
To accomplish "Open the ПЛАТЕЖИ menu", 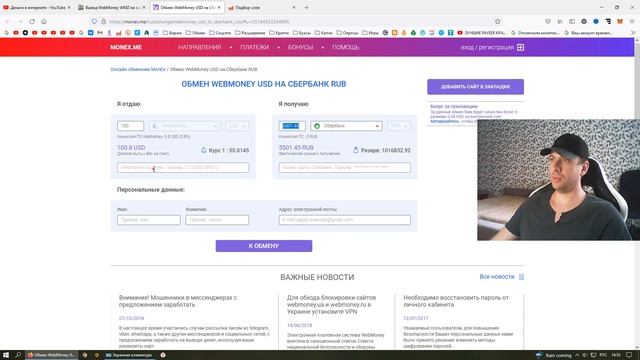I will point(255,47).
